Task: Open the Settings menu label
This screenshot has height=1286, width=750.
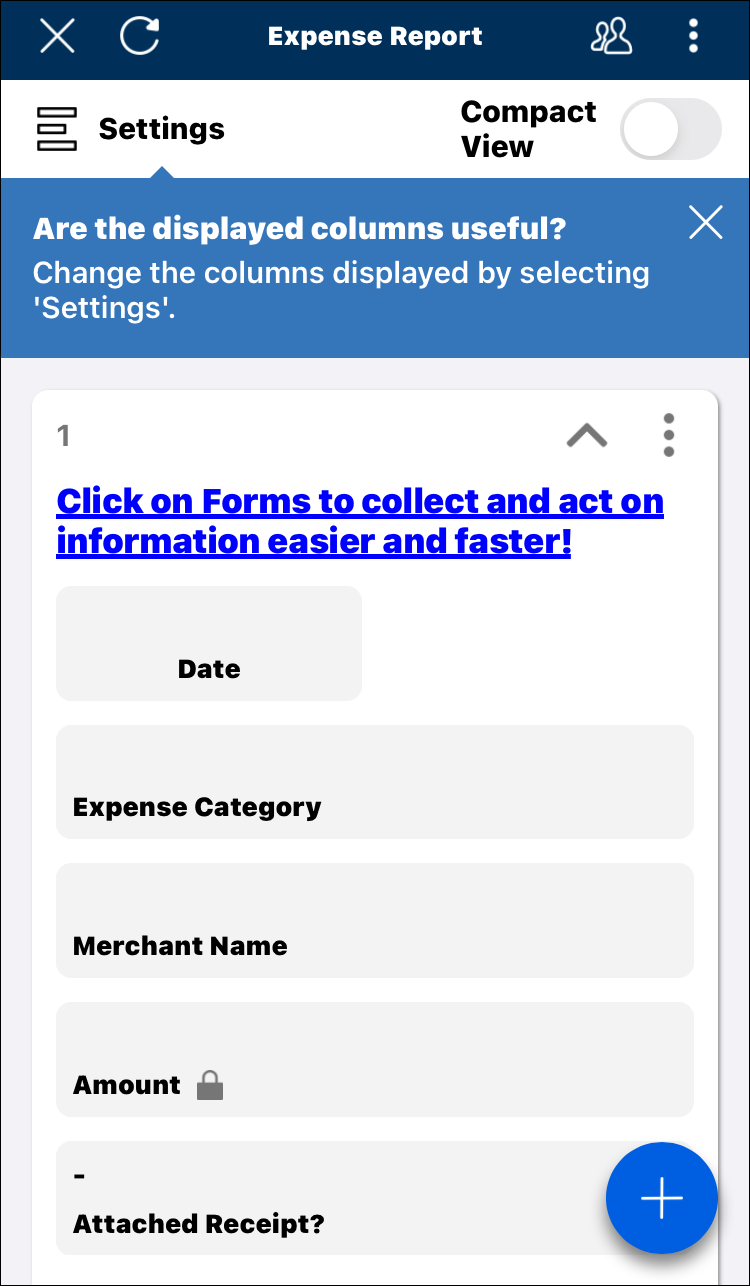Action: click(x=161, y=129)
